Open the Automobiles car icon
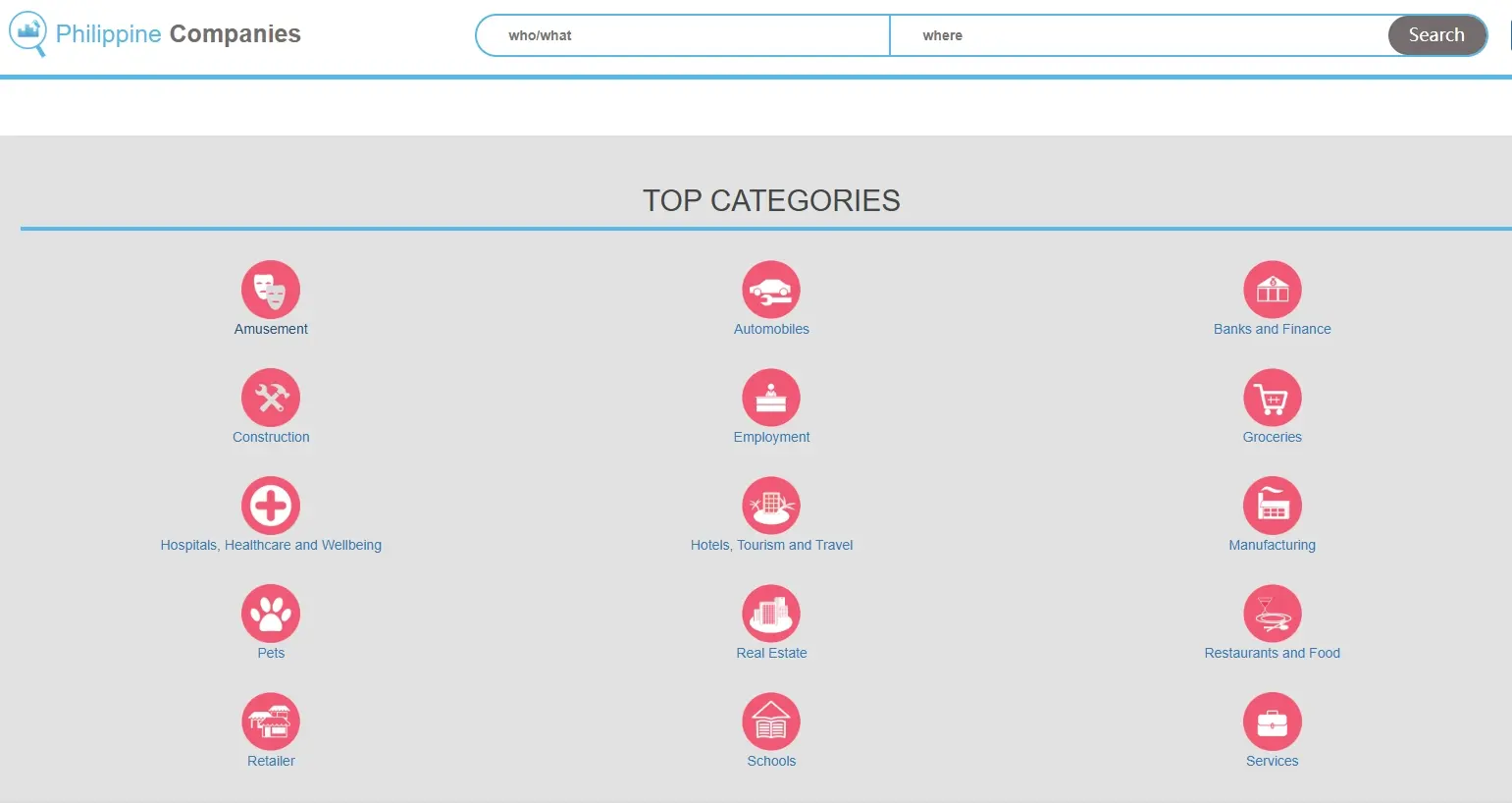 771,290
